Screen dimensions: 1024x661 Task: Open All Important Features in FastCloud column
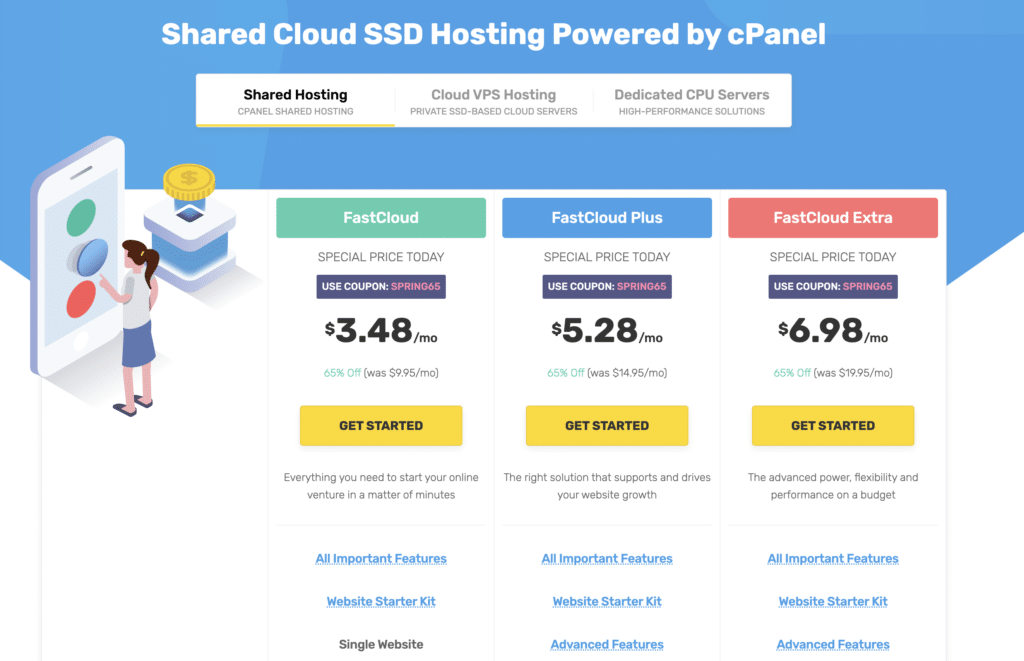pyautogui.click(x=381, y=558)
